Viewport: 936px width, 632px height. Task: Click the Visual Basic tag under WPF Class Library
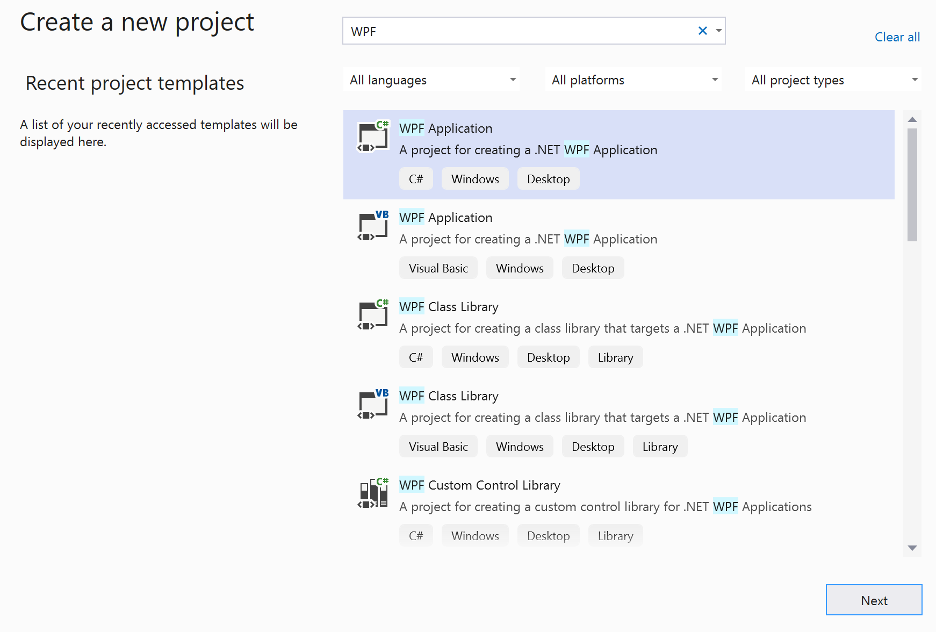point(438,446)
